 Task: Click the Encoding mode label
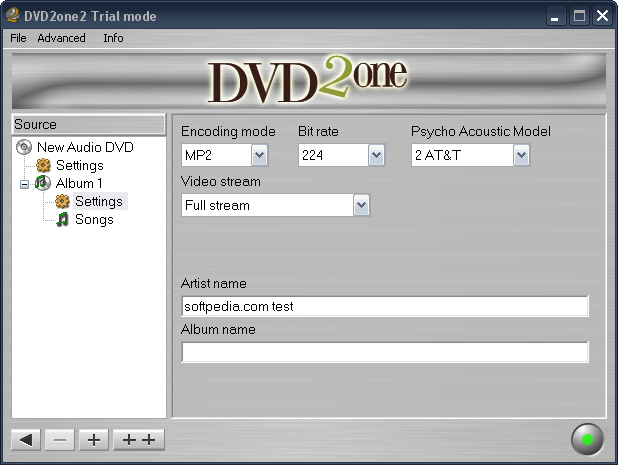(x=228, y=131)
